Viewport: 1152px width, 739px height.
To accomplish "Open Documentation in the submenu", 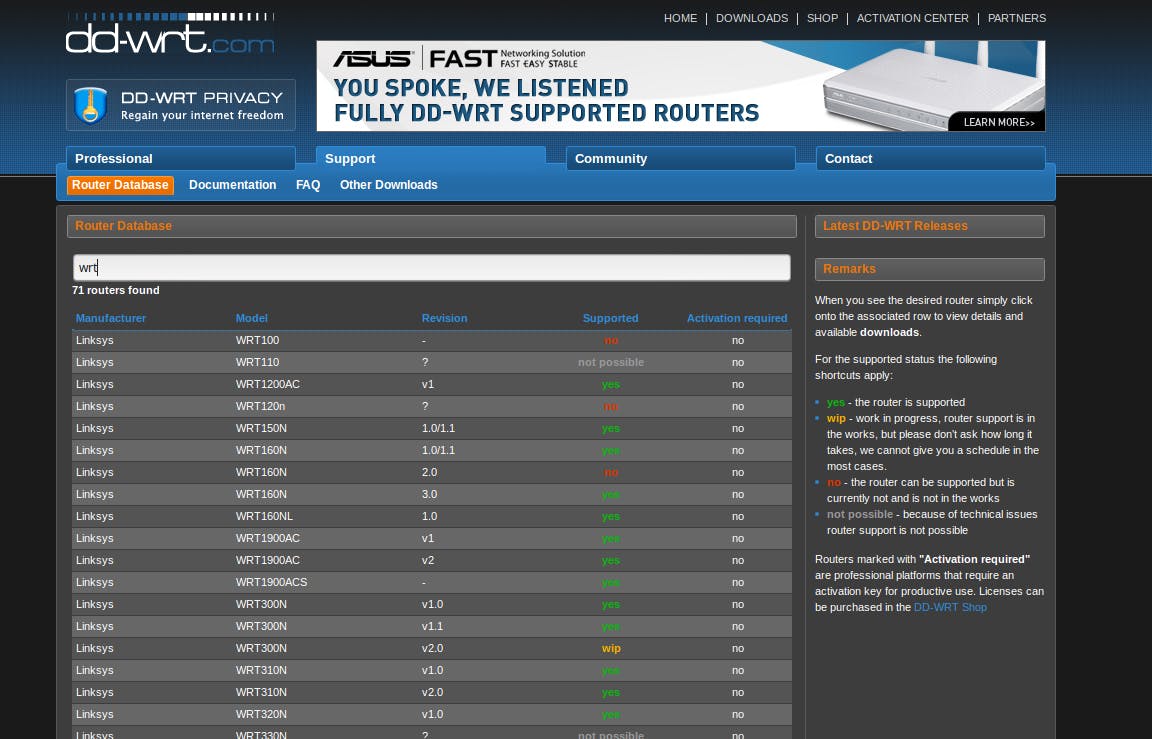I will pyautogui.click(x=232, y=185).
